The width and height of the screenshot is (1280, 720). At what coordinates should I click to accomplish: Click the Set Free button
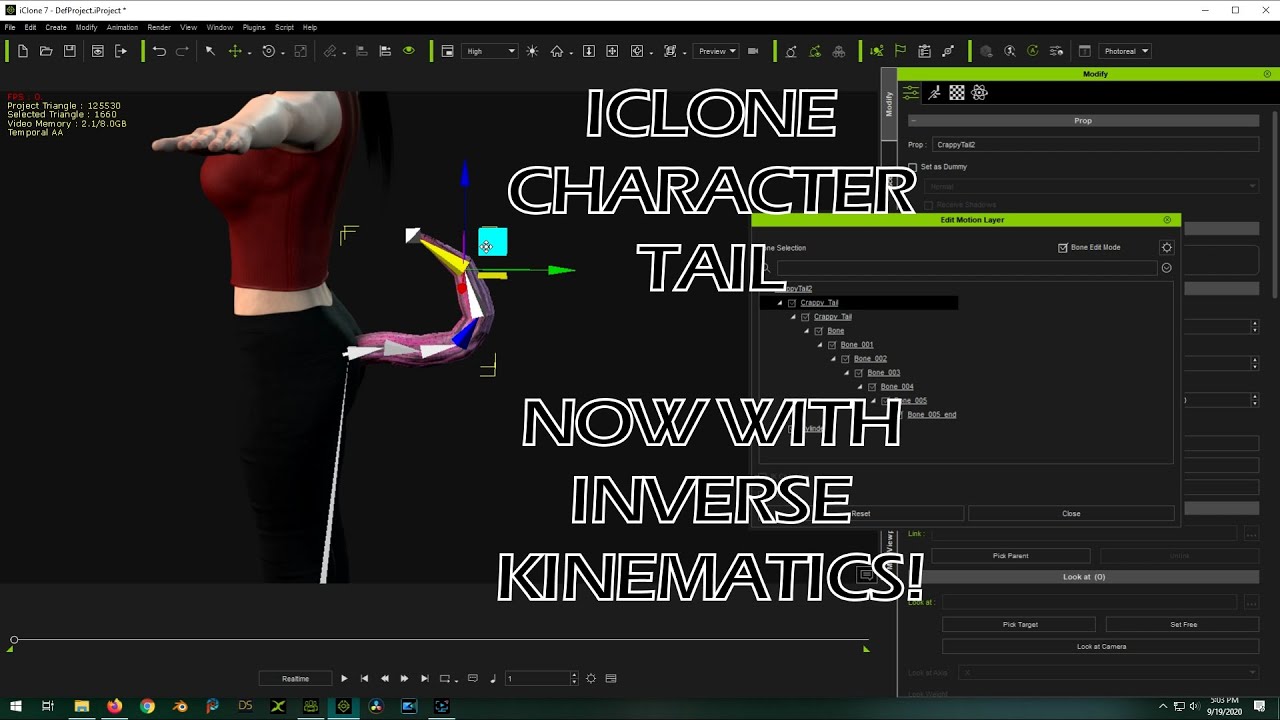pos(1183,625)
